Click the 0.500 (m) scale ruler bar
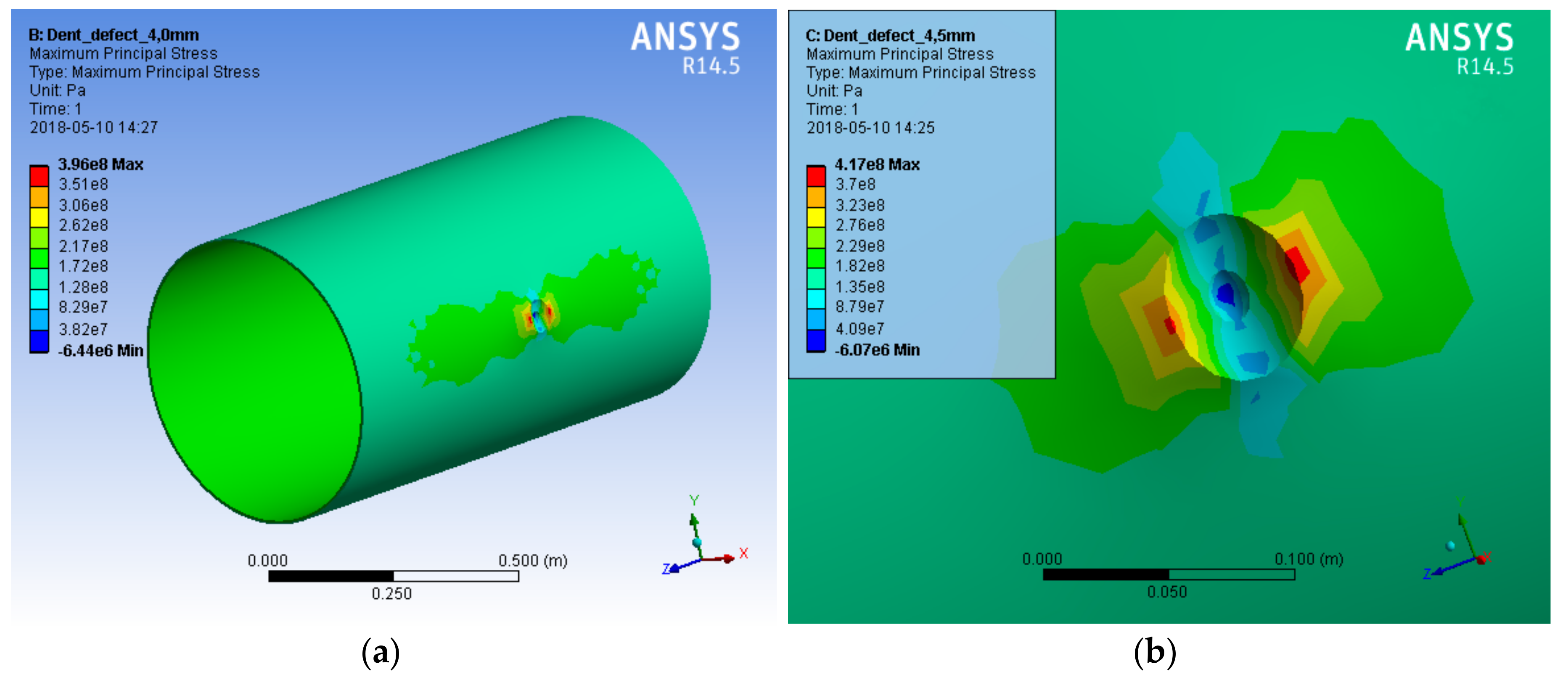 coord(393,576)
